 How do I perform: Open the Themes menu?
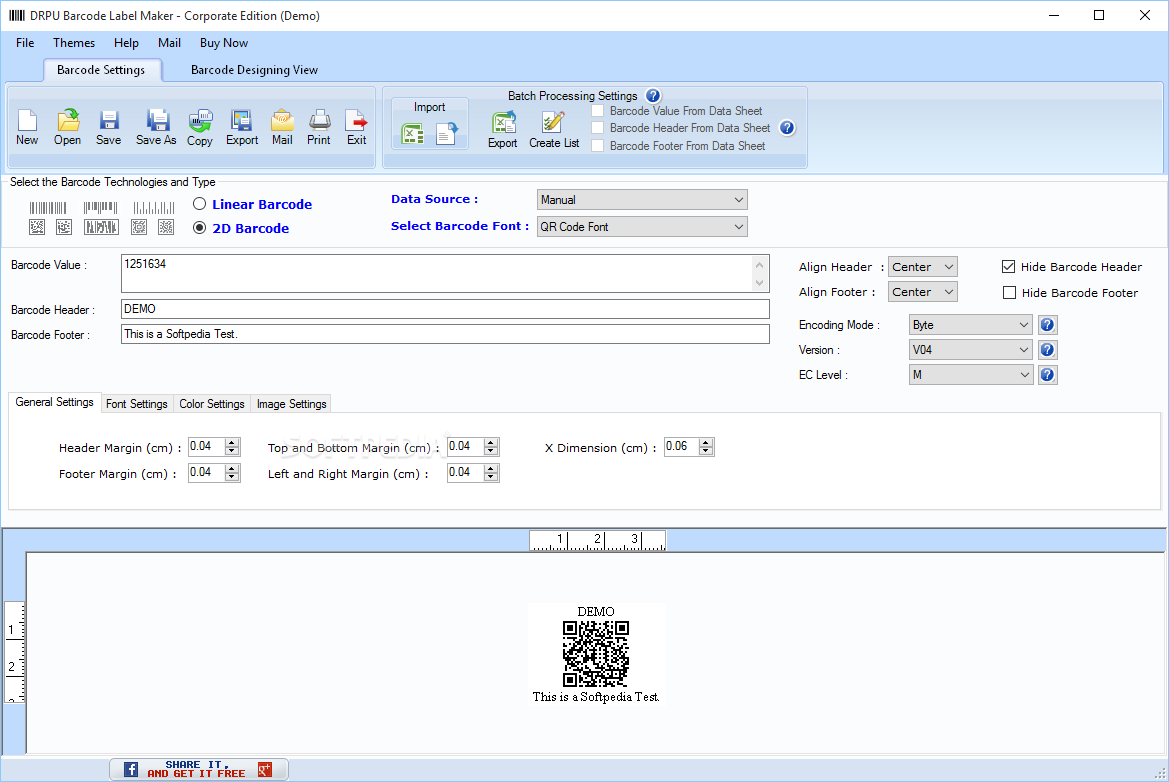click(x=74, y=43)
